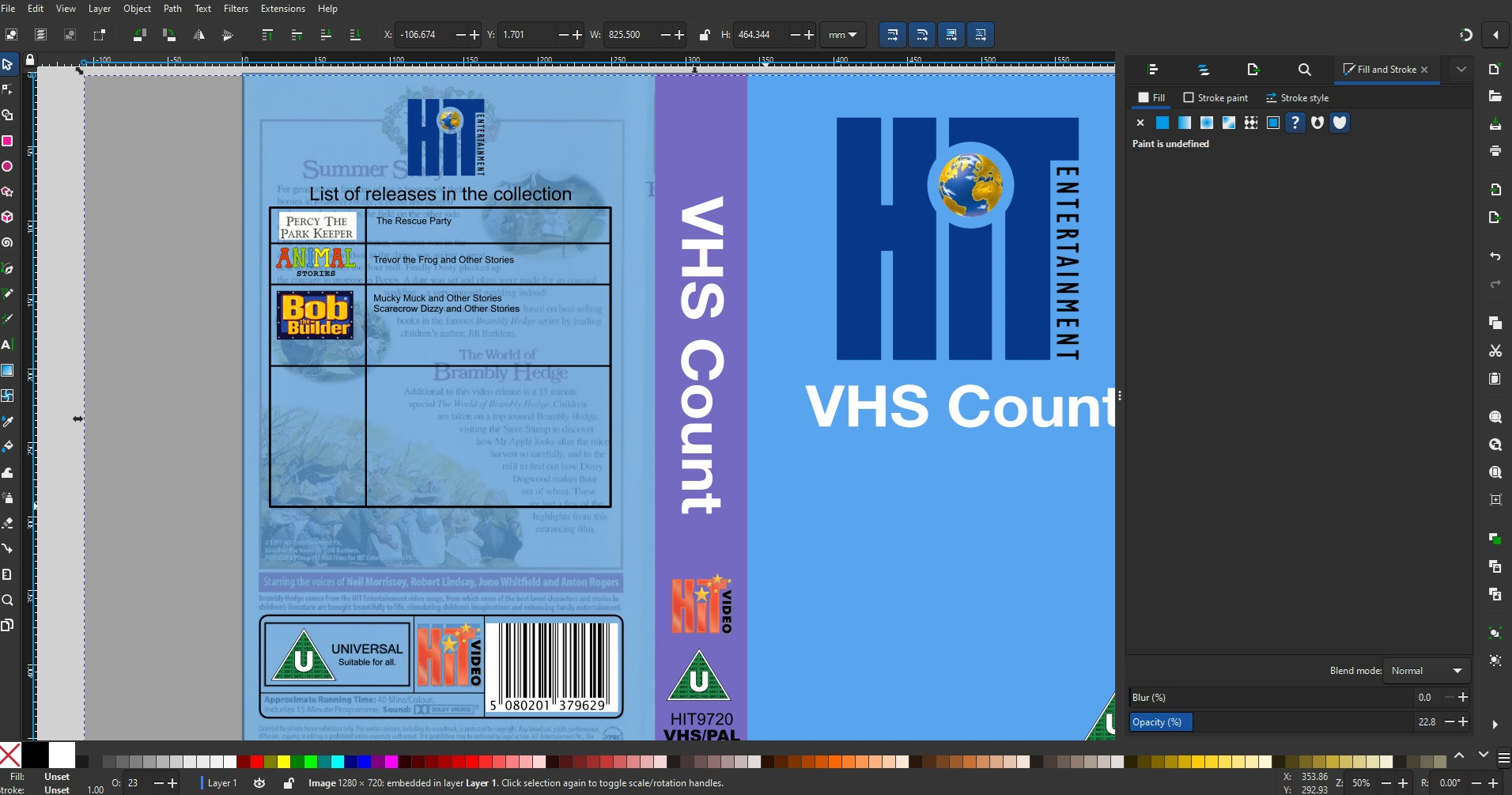1512x795 pixels.
Task: Open the Find dialog magnifier tab
Action: click(x=1305, y=70)
